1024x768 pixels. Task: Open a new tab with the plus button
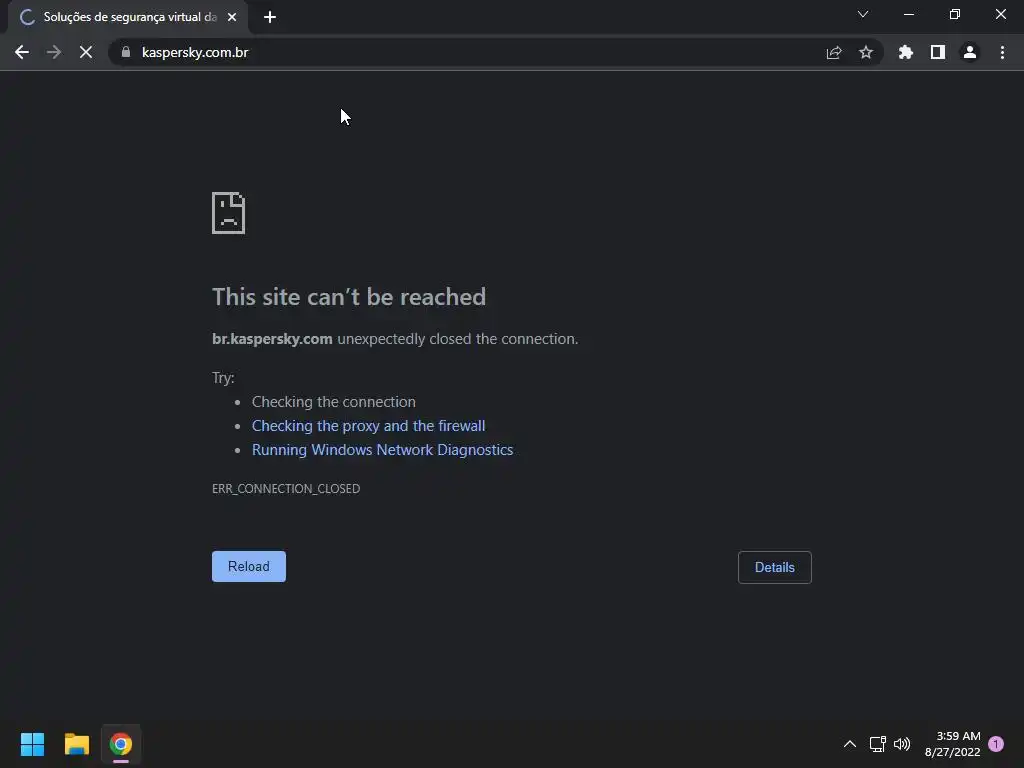point(270,17)
